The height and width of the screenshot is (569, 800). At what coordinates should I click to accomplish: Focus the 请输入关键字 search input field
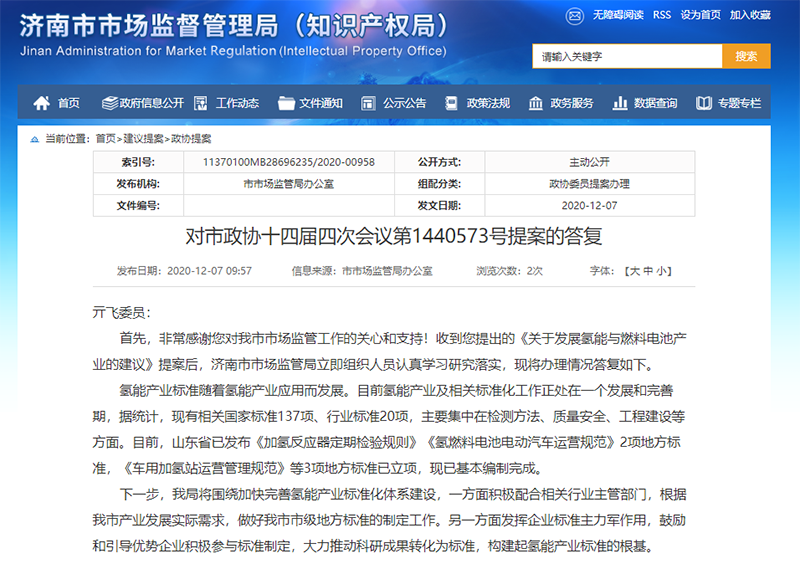point(627,57)
